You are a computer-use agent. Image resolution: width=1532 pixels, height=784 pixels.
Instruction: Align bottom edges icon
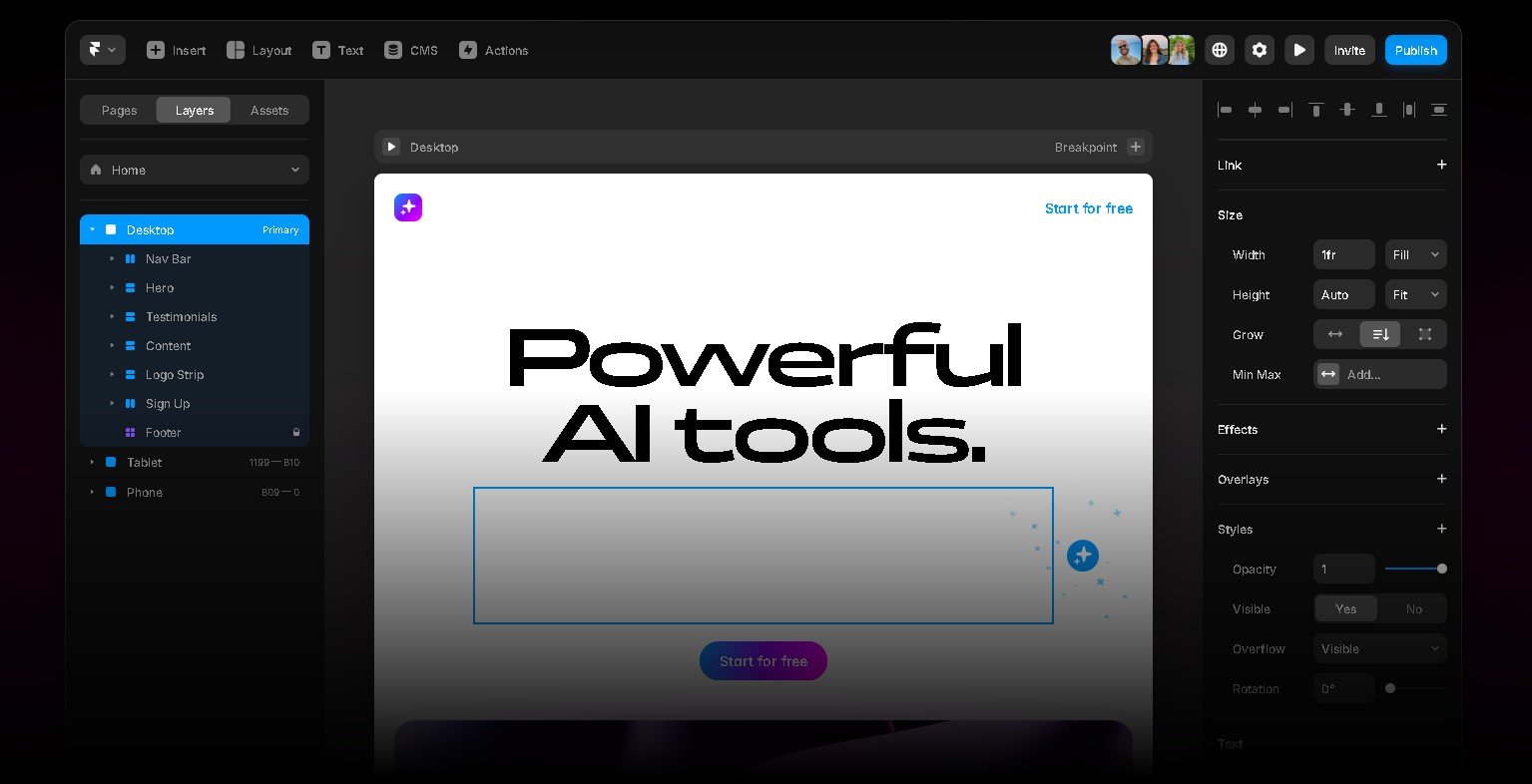click(x=1378, y=110)
